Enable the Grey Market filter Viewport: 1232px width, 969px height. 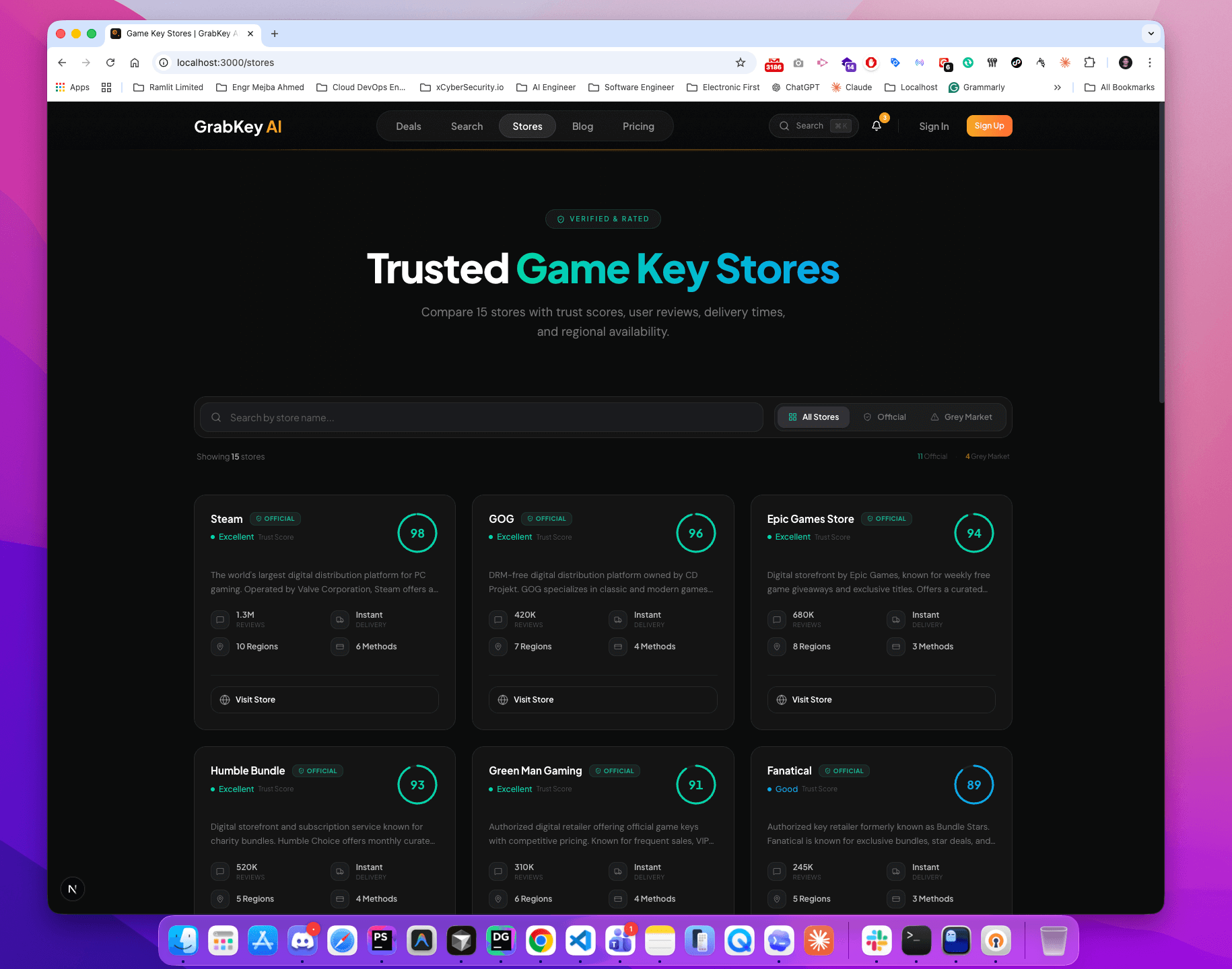pyautogui.click(x=961, y=417)
